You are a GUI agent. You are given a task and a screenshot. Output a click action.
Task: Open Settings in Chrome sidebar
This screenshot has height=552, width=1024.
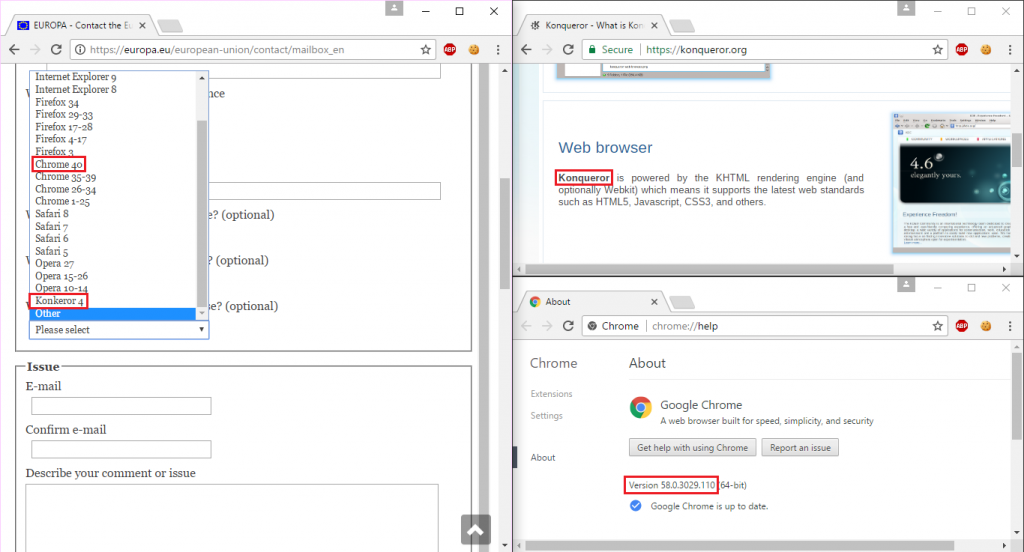(x=546, y=416)
